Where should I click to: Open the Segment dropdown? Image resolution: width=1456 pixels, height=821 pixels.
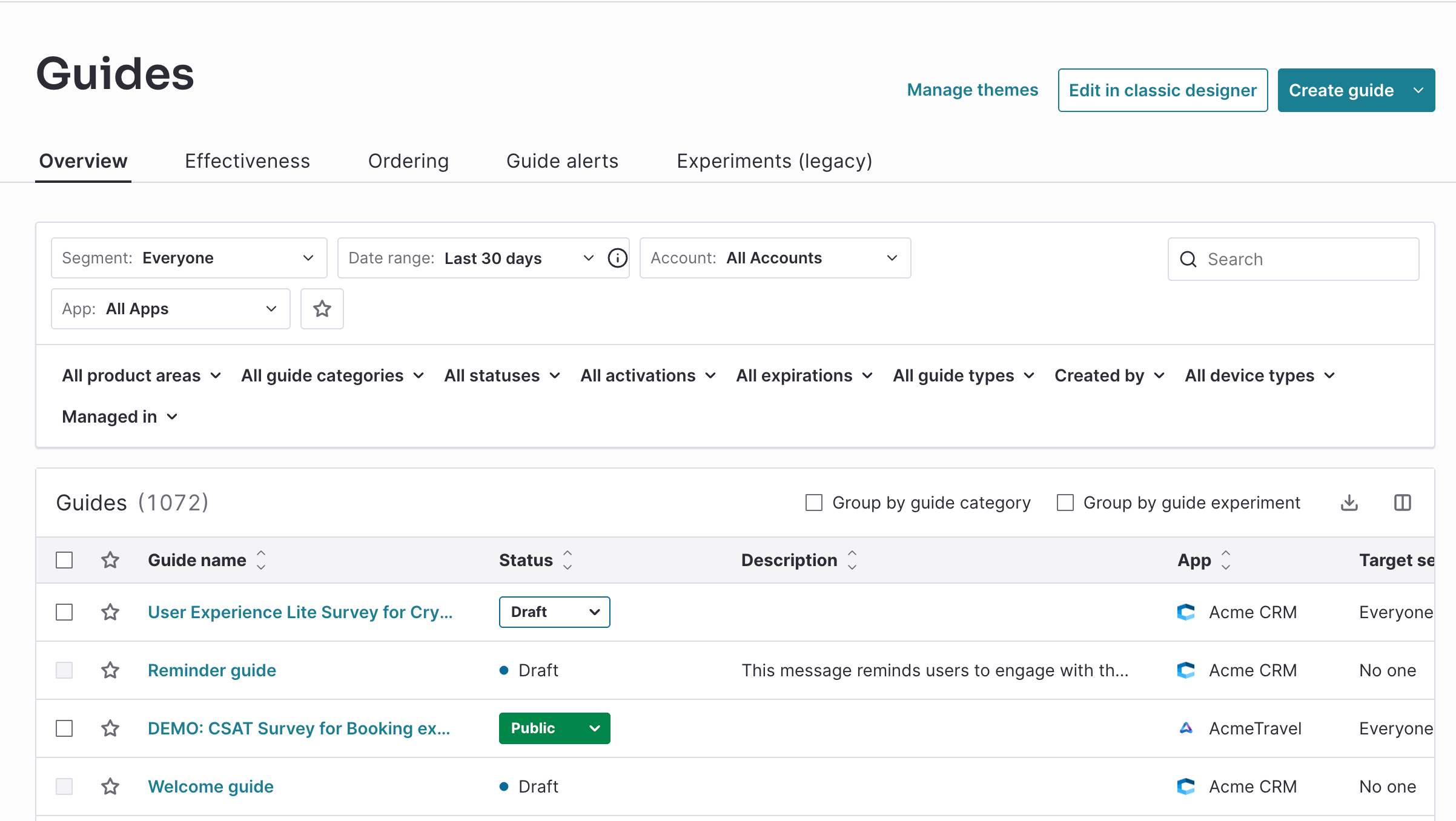(x=189, y=258)
